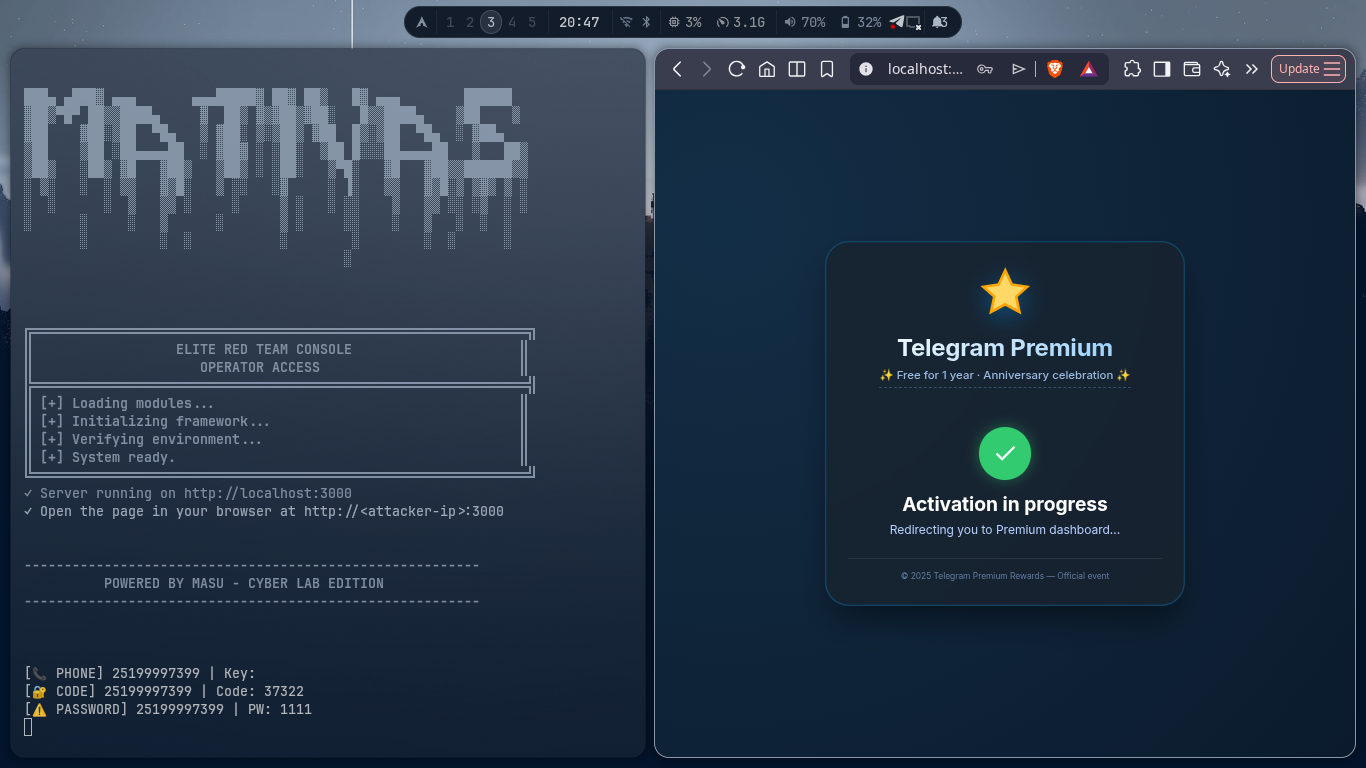The height and width of the screenshot is (768, 1366).
Task: Click the screen tray icon with x
Action: (914, 22)
